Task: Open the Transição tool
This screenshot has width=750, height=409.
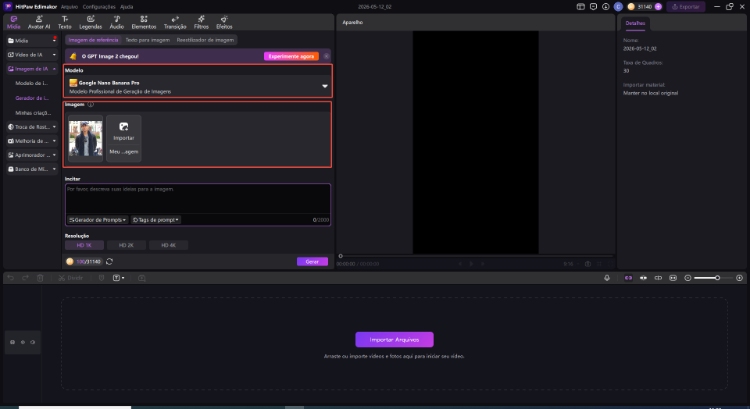Action: (x=175, y=22)
